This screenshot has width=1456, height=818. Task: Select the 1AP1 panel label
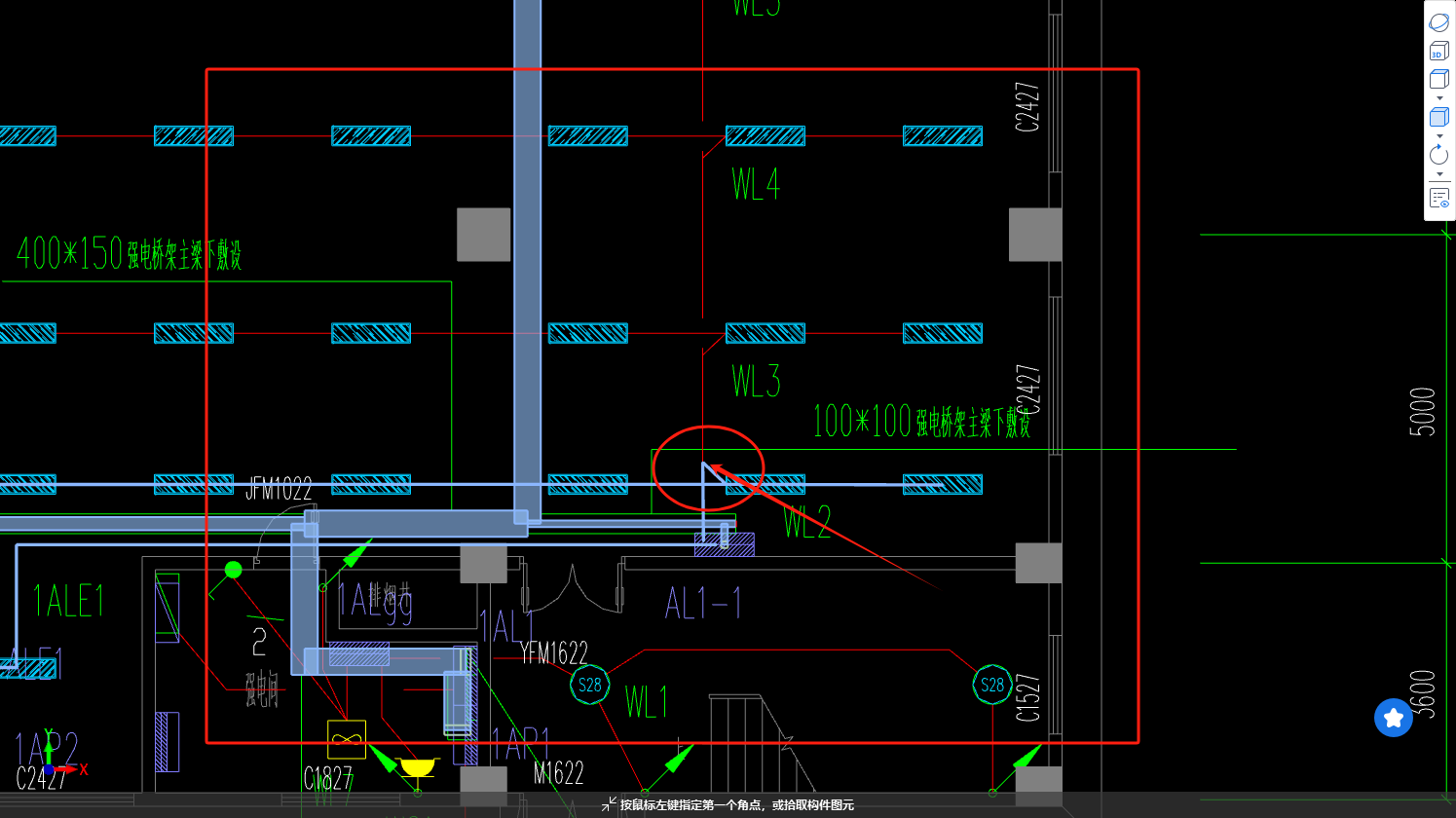520,744
